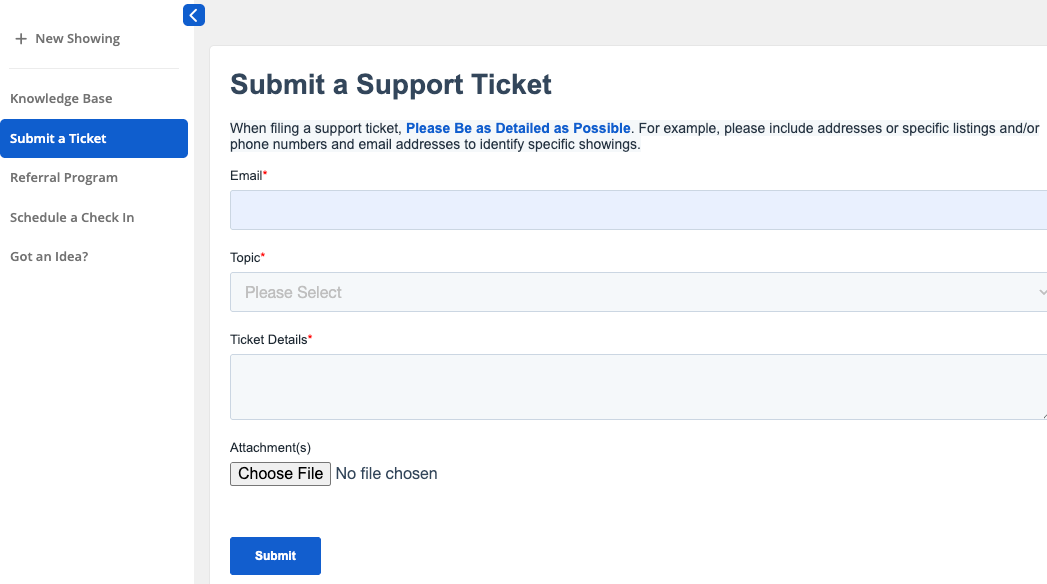Click the No file chosen text
This screenshot has width=1047, height=584.
click(386, 474)
